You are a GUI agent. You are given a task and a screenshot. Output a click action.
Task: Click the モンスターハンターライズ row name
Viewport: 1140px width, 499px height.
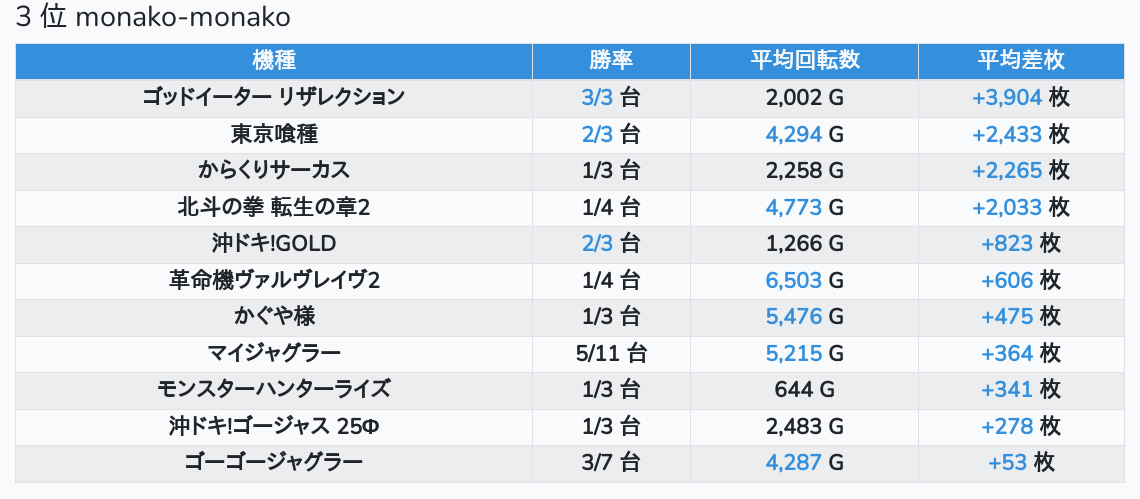[273, 389]
